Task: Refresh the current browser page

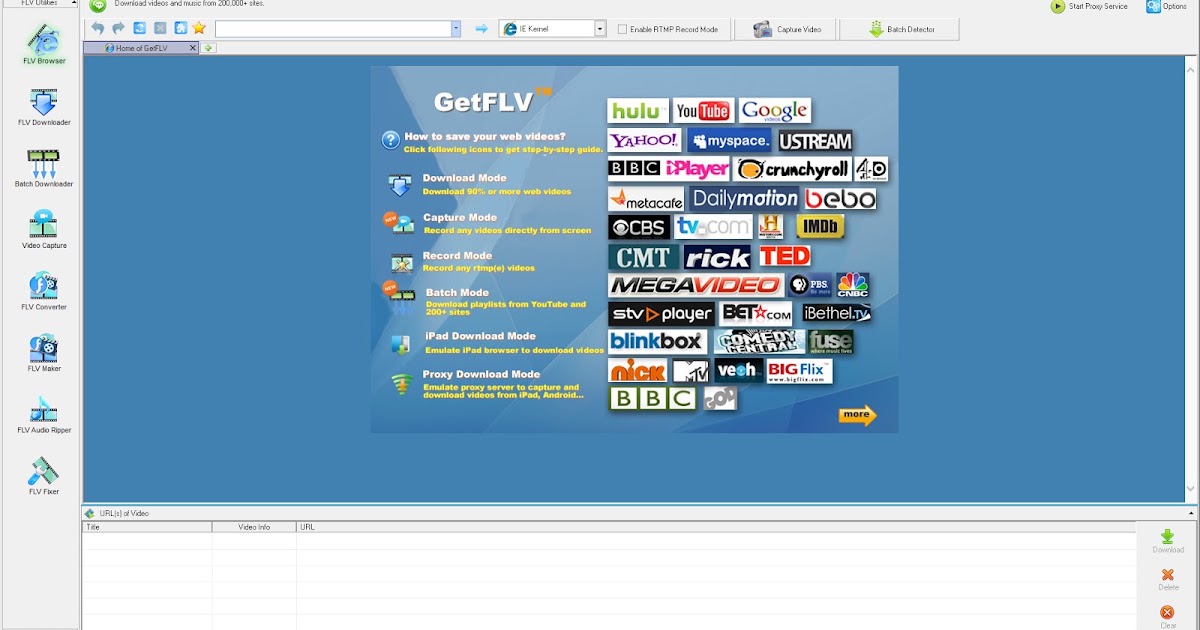Action: point(139,29)
